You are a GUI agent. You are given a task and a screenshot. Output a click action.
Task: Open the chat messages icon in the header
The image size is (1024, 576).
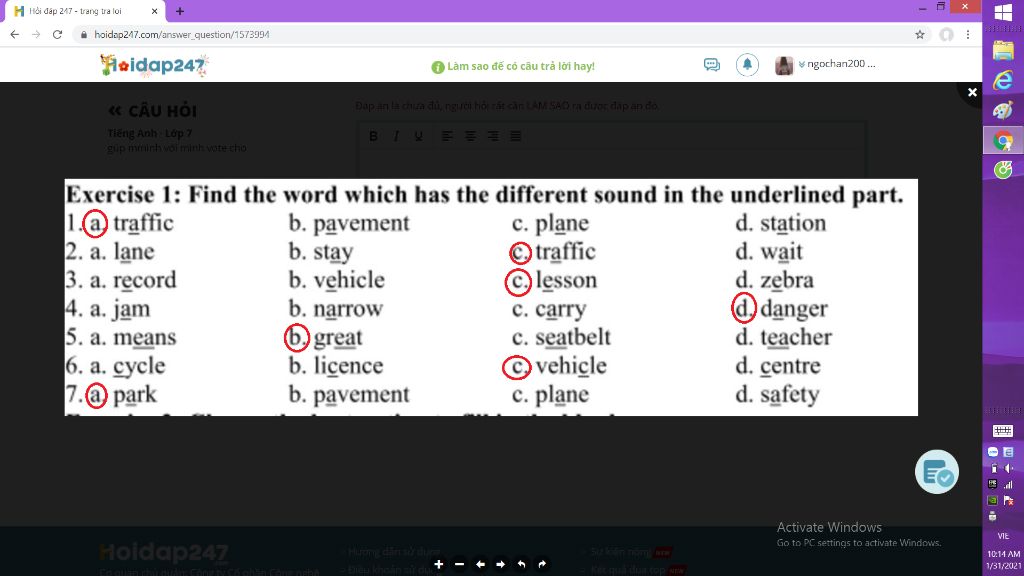(712, 65)
